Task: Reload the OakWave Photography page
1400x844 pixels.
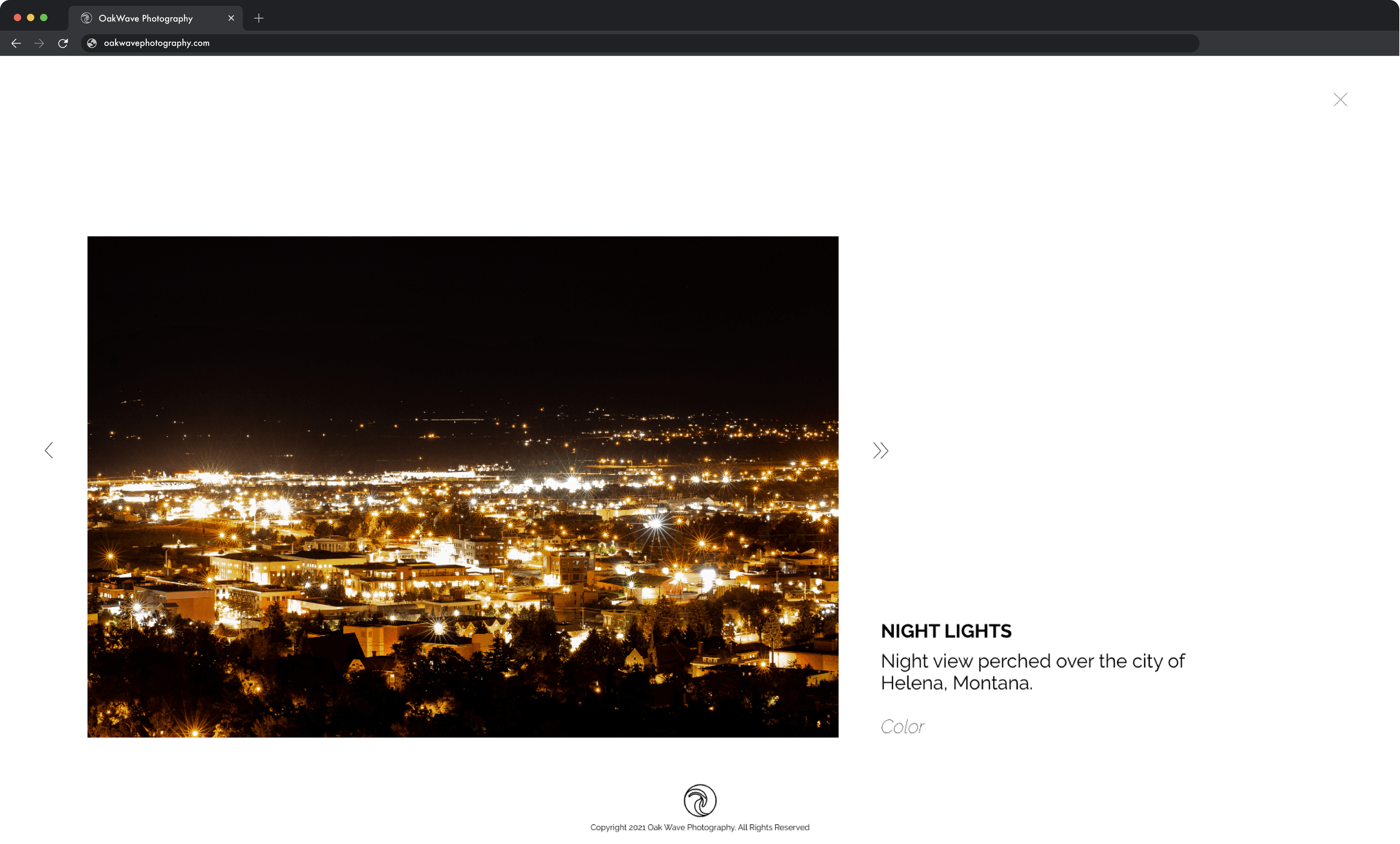Action: point(63,43)
